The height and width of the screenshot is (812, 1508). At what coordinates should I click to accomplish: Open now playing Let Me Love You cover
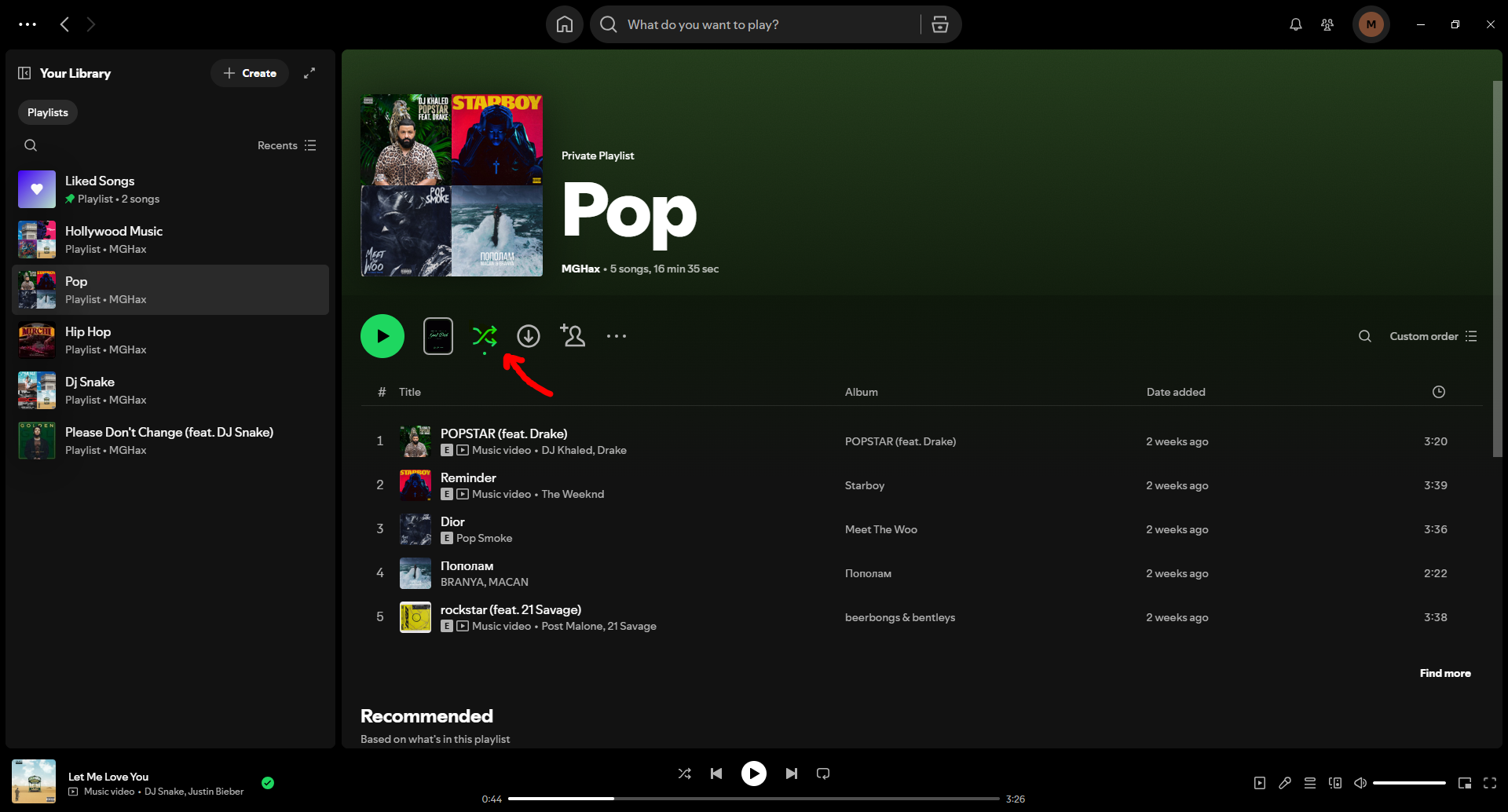coord(34,781)
